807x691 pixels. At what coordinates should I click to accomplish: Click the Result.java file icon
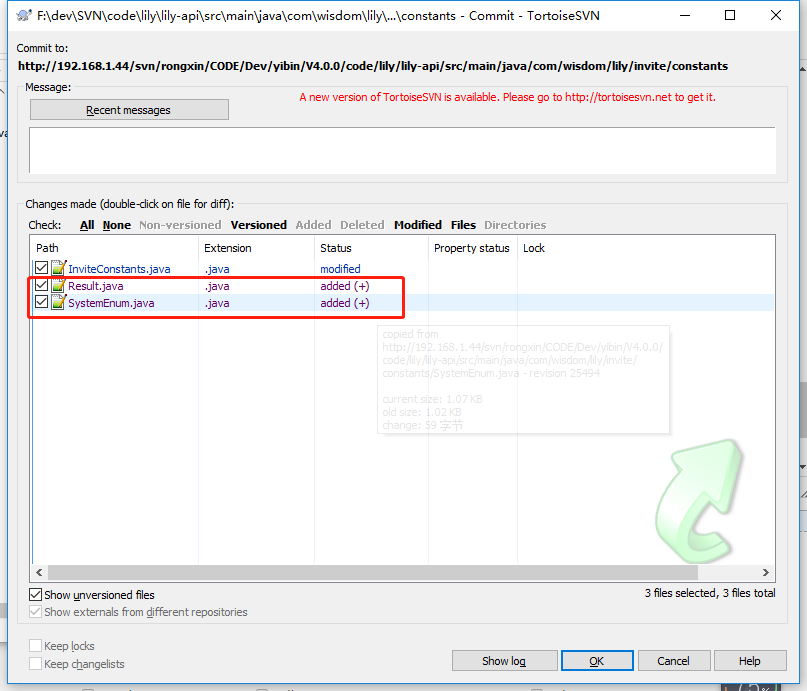click(59, 286)
